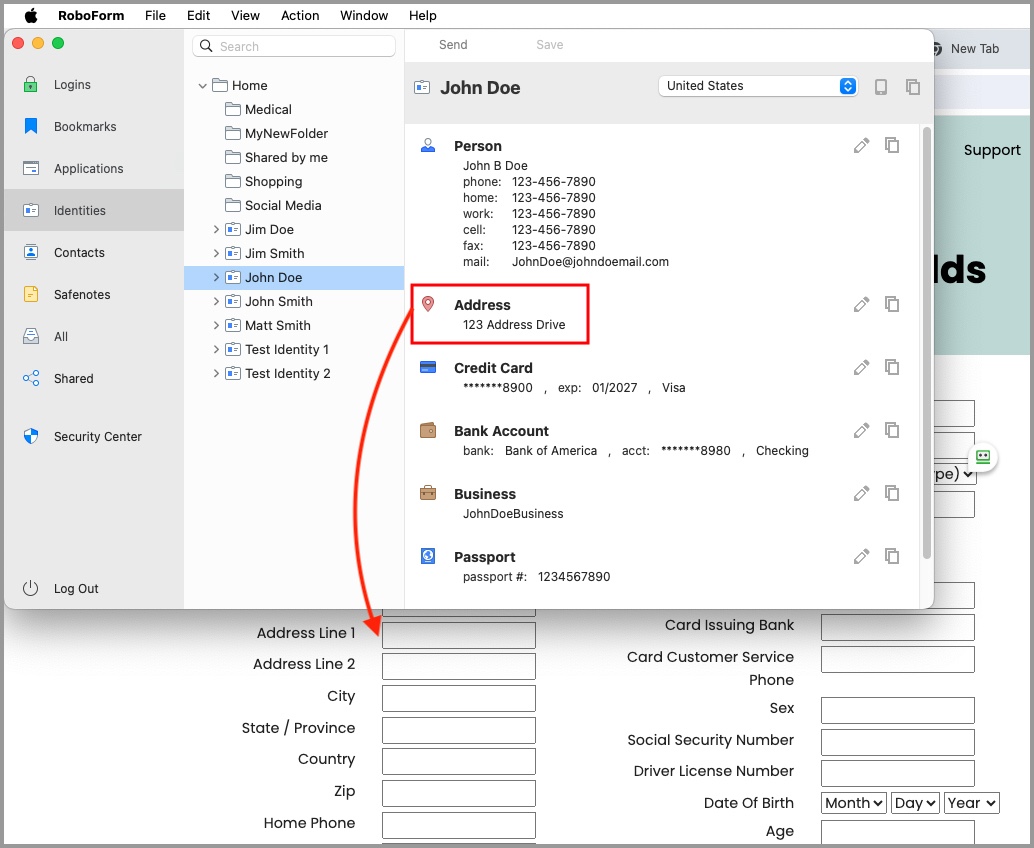Click the Search field
The width and height of the screenshot is (1034, 848).
[x=294, y=46]
